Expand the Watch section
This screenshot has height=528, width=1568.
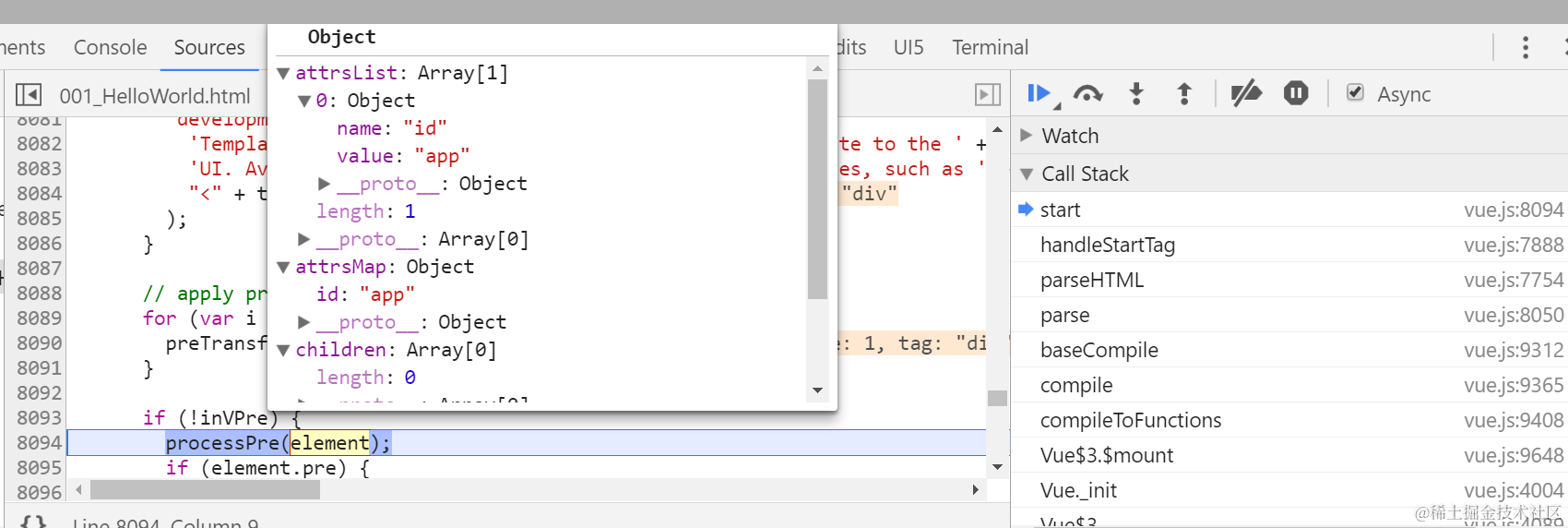1289,136
